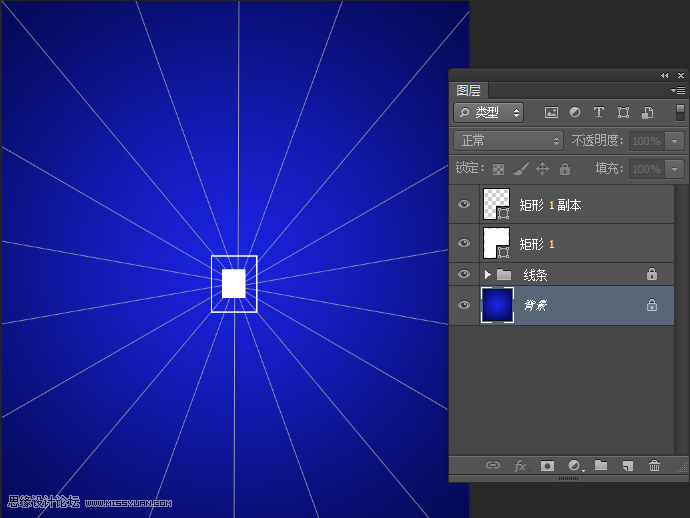Click the 填充 value field
This screenshot has width=690, height=518.
(x=647, y=169)
